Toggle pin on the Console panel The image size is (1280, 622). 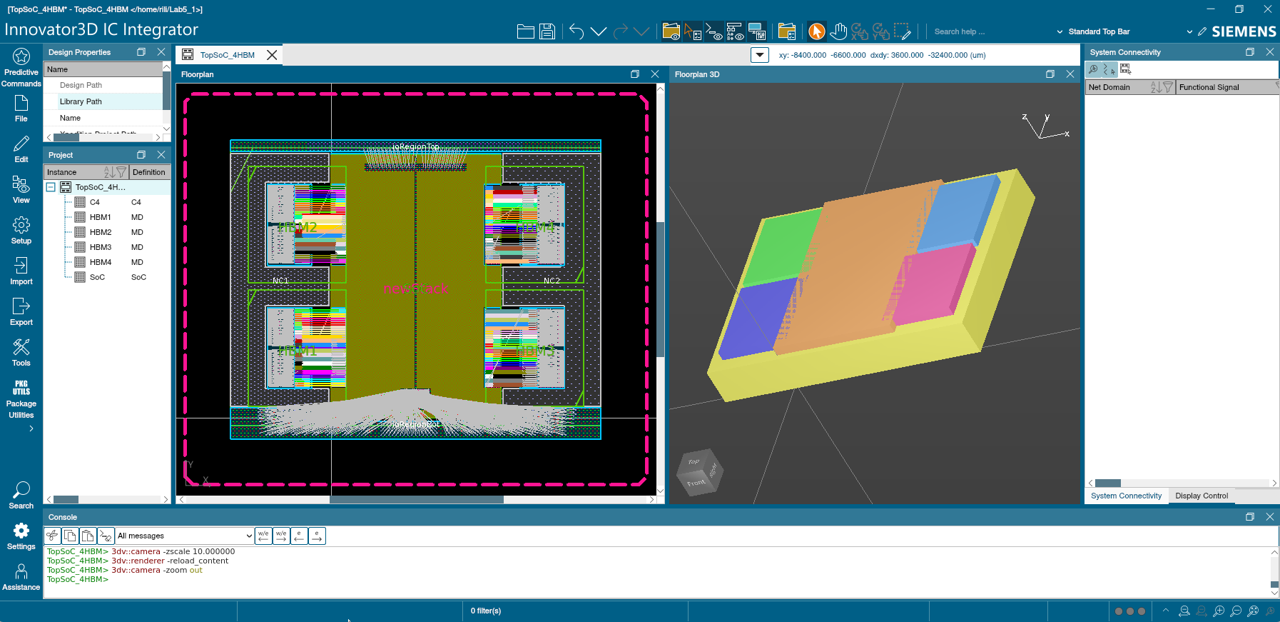pos(1249,517)
